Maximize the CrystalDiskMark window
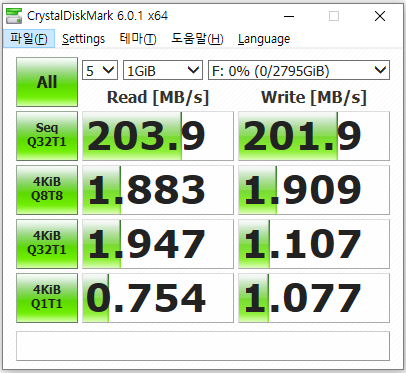This screenshot has width=406, height=373. (x=334, y=16)
